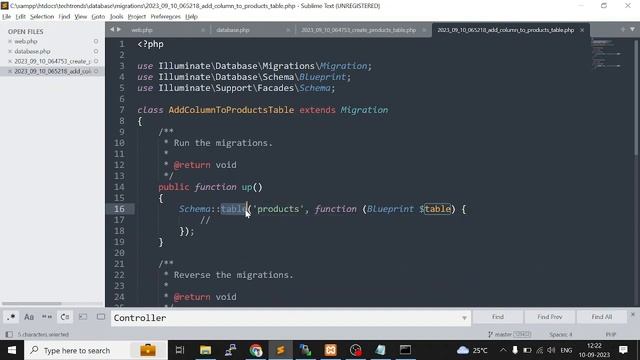Click the minimap code preview
Image resolution: width=640 pixels, height=360 pixels.
point(607,54)
